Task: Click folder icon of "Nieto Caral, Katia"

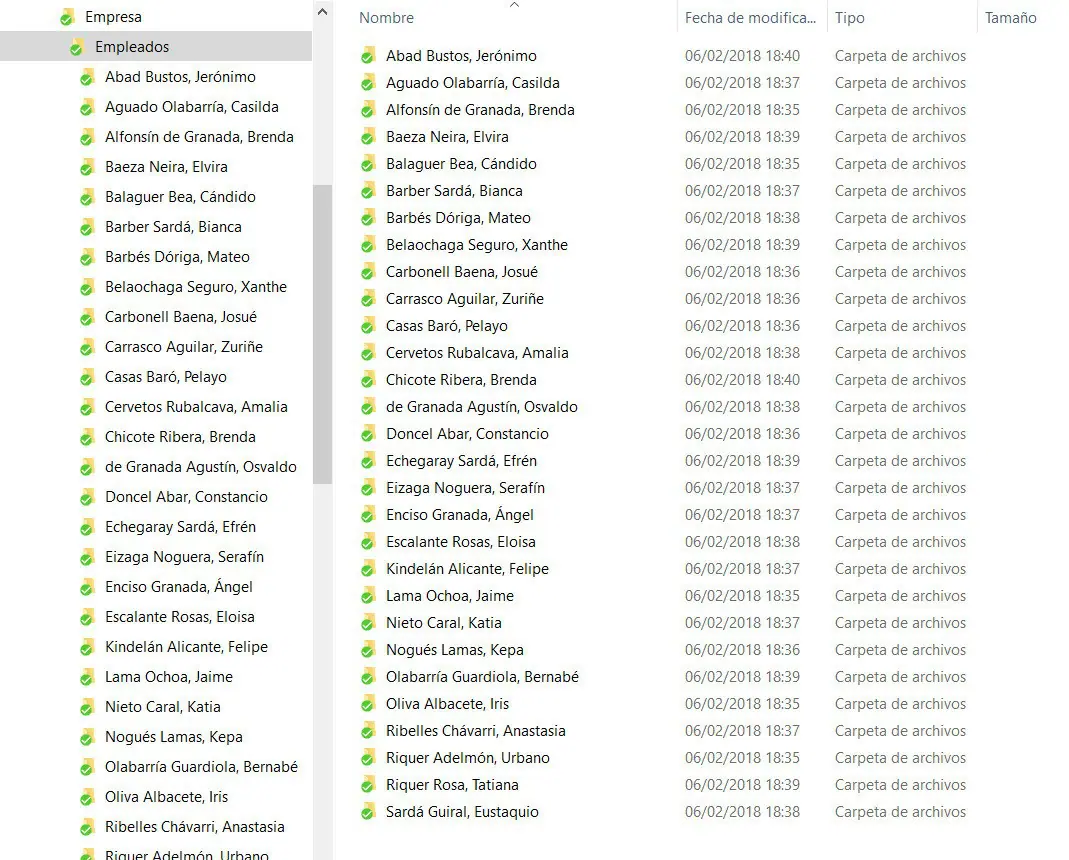Action: coord(370,622)
